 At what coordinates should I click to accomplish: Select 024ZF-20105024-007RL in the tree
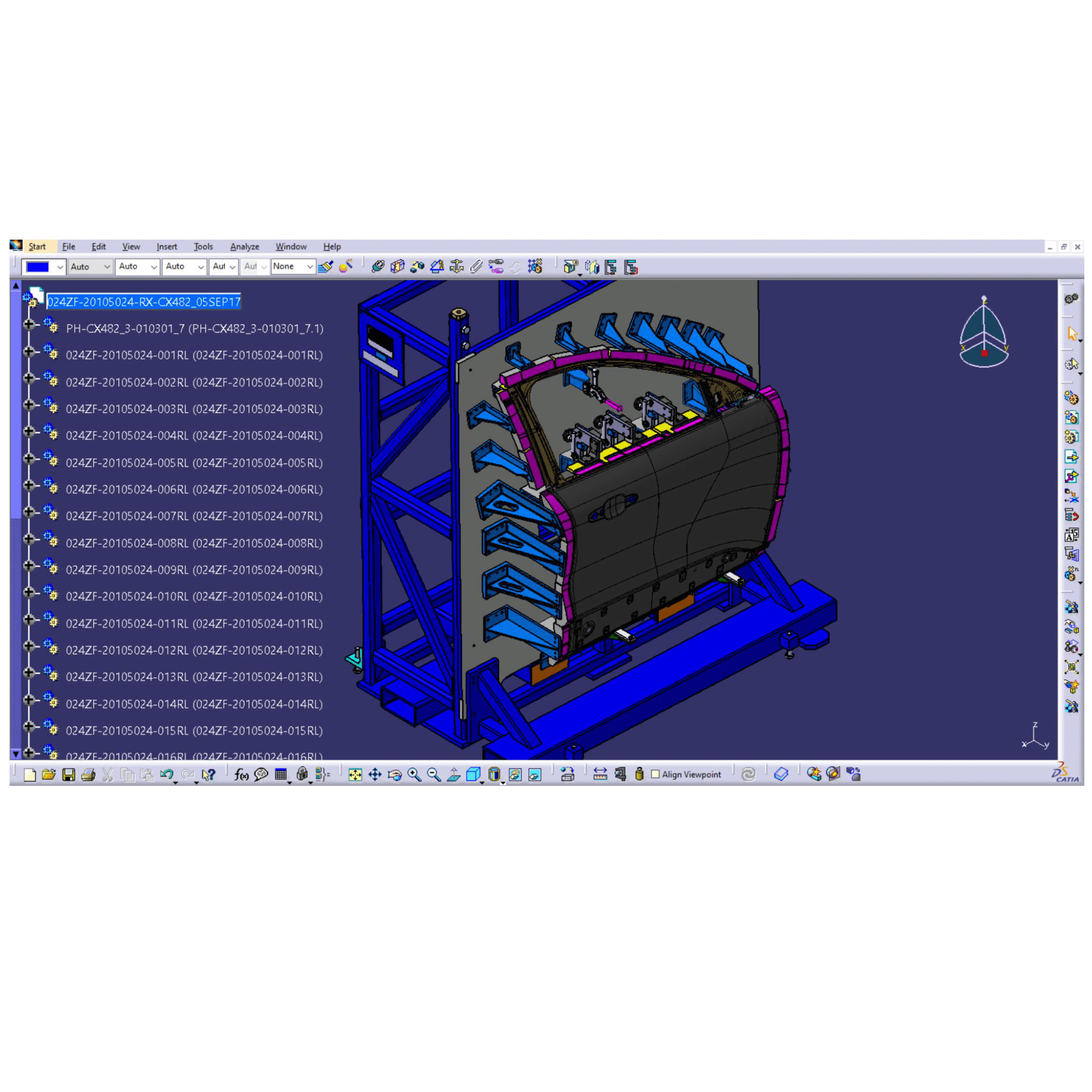[194, 516]
